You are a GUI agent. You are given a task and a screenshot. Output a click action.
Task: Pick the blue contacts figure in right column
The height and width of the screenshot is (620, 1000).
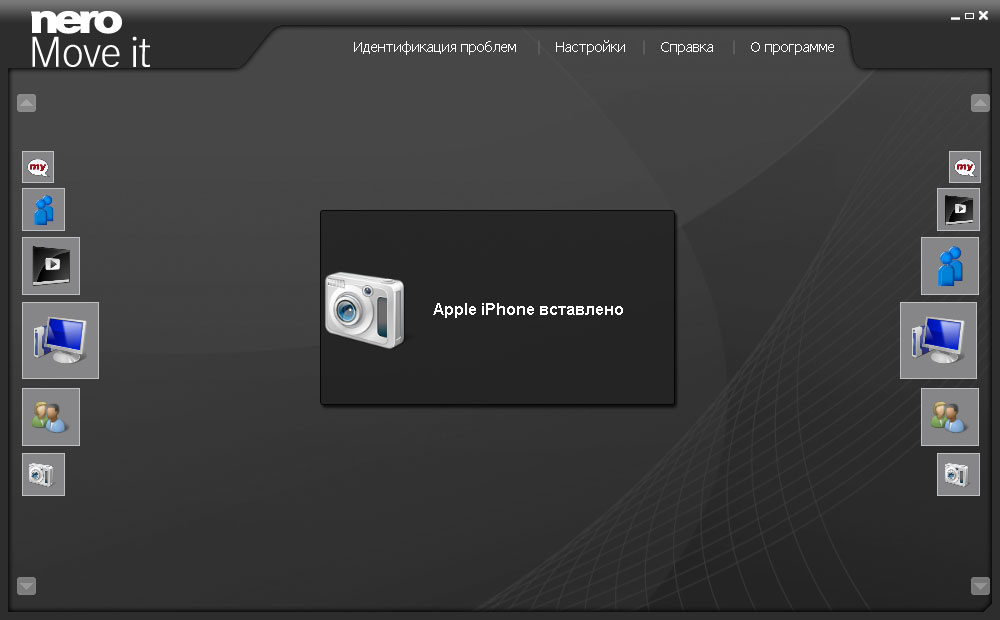coord(950,266)
